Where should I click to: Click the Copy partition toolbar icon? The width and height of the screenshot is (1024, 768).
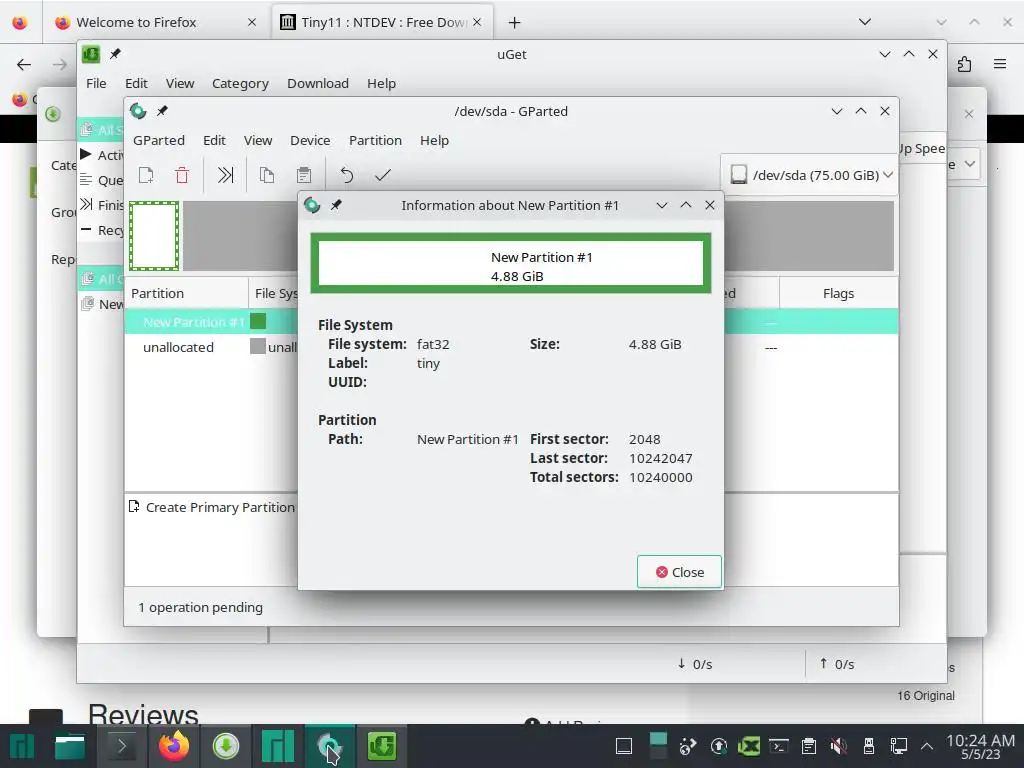click(266, 175)
